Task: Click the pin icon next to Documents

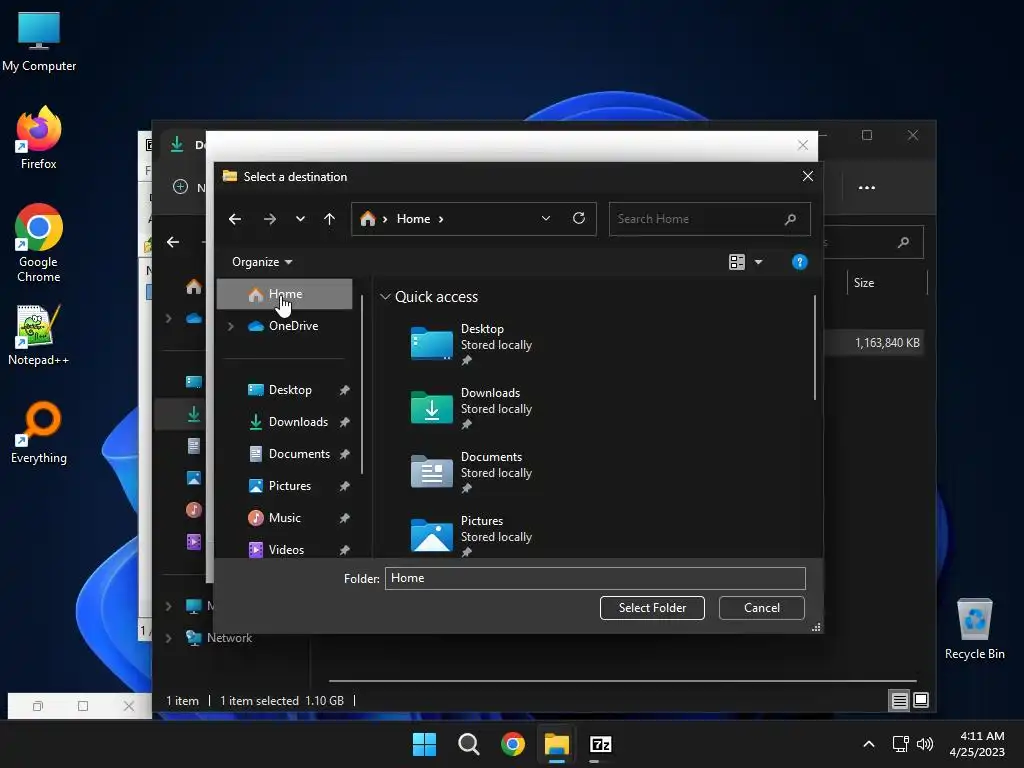Action: point(344,455)
